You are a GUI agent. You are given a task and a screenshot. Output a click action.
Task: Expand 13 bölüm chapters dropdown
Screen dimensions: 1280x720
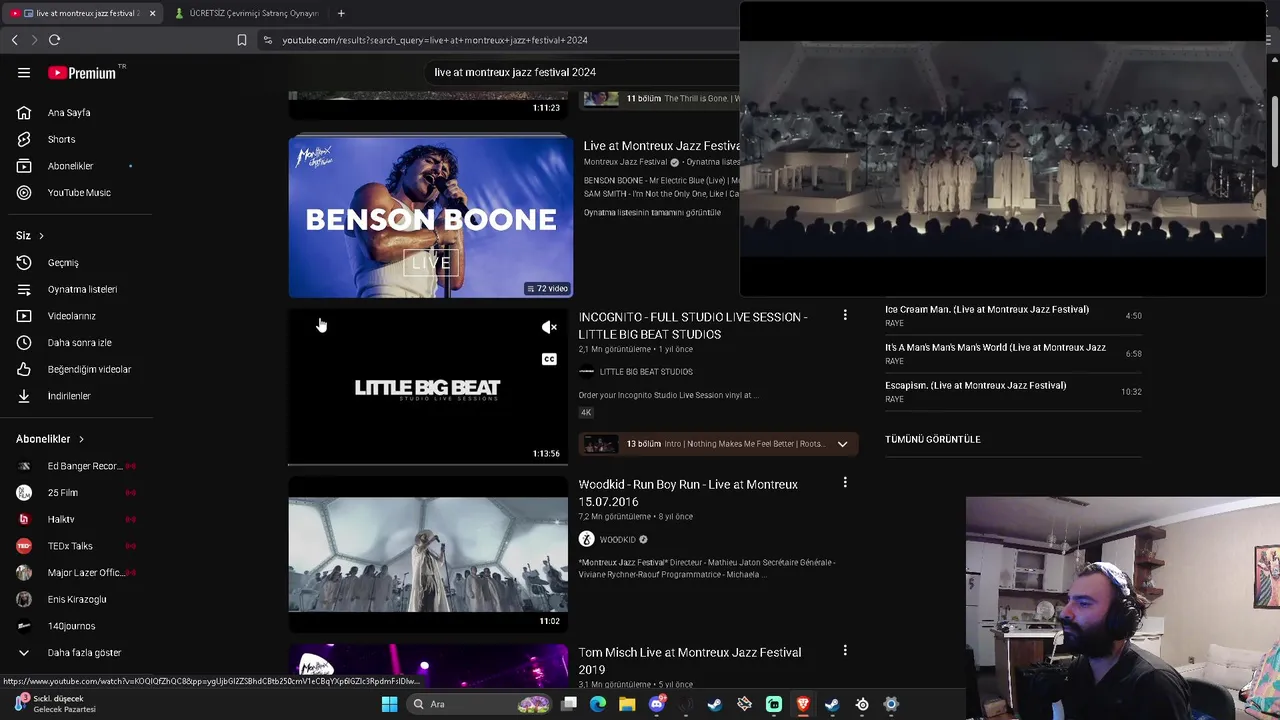842,444
